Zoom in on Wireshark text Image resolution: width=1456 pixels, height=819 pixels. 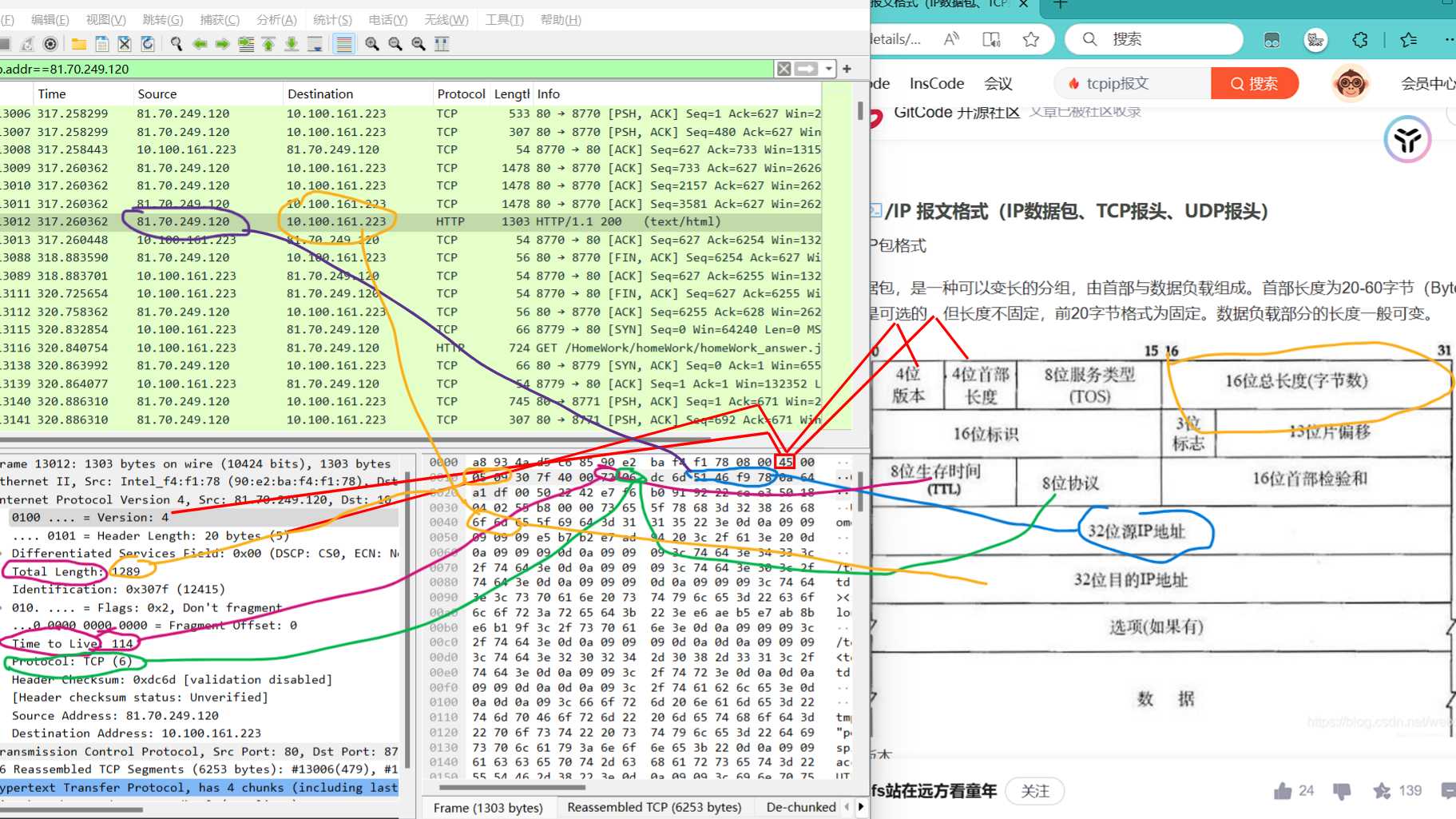coord(372,44)
